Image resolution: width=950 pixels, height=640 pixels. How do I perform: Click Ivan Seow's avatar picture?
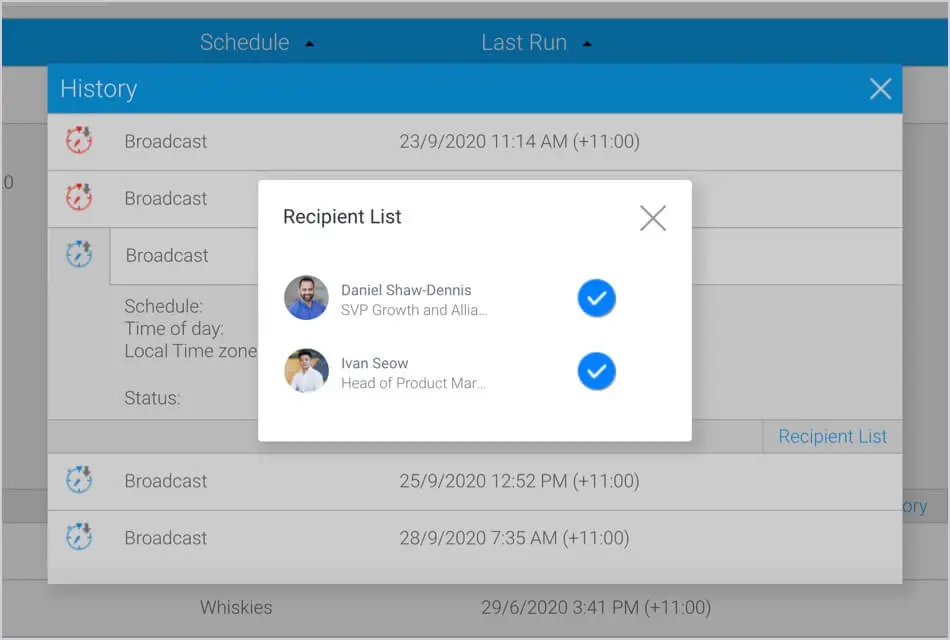click(x=306, y=371)
